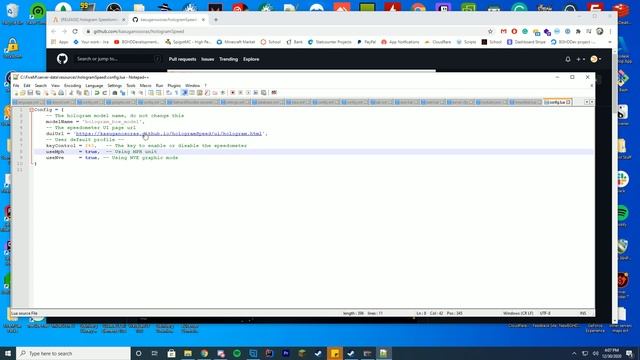The height and width of the screenshot is (360, 640).
Task: Open the Notepad++ icon on the taskbar
Action: point(383,353)
